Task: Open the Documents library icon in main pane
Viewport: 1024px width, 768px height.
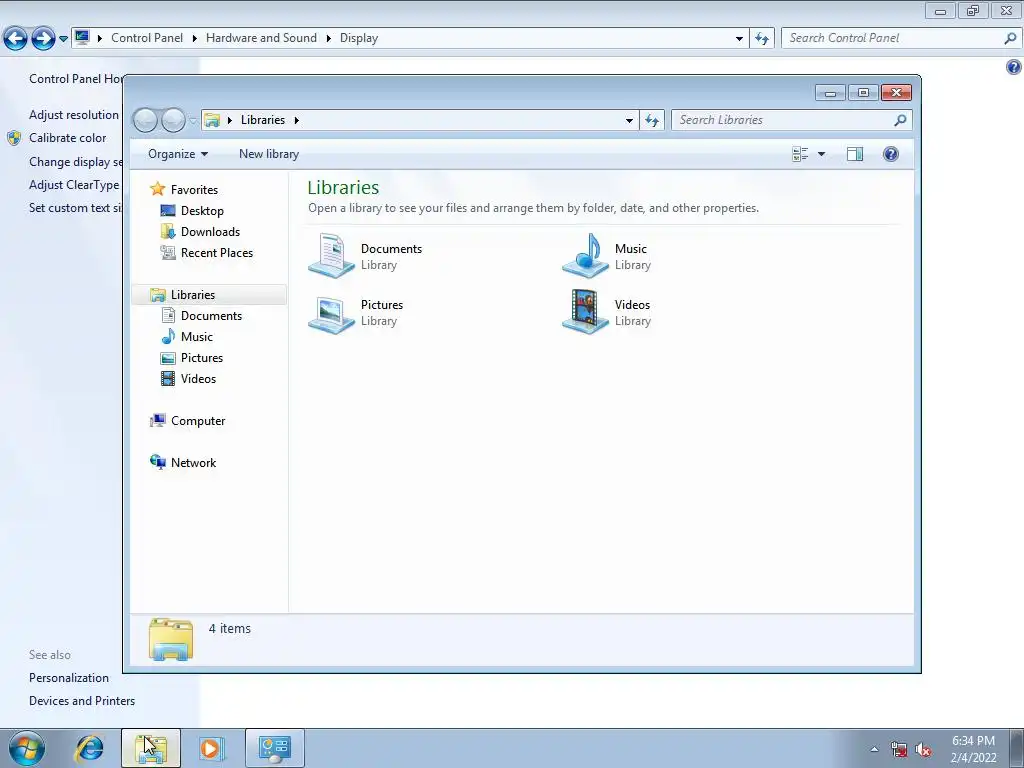Action: pyautogui.click(x=331, y=256)
